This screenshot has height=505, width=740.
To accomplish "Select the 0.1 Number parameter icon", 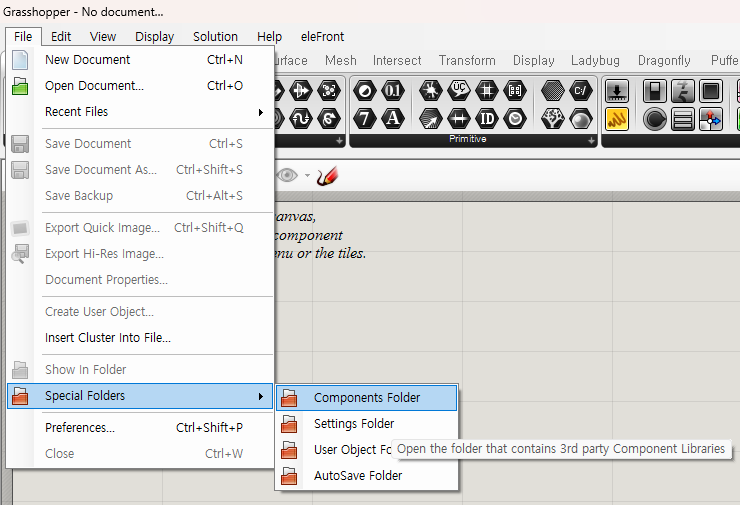I will coord(393,91).
